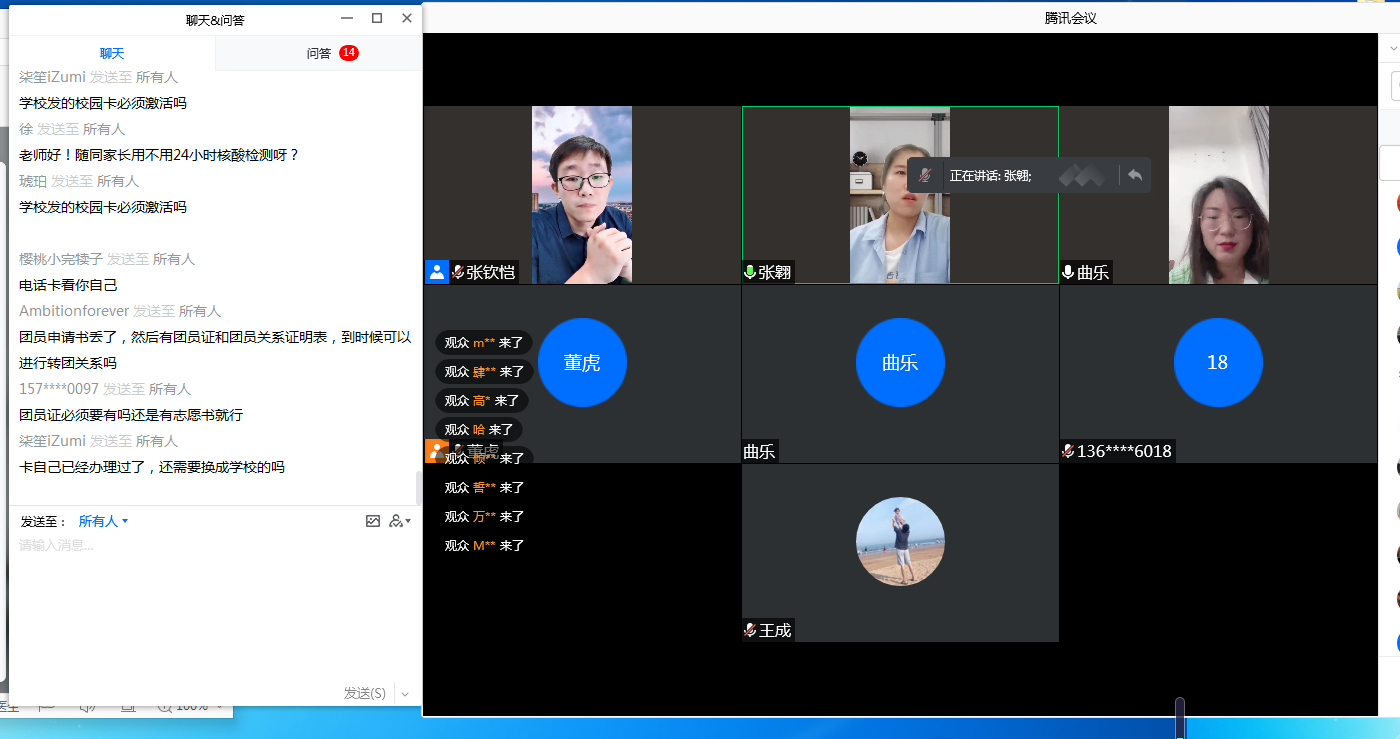Click the 董虎 blue avatar circle
The image size is (1400, 739).
pyautogui.click(x=582, y=362)
